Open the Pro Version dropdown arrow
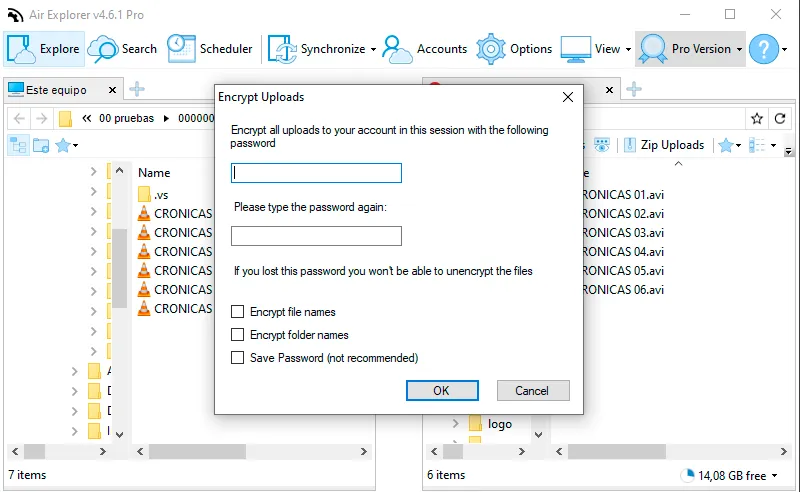 pyautogui.click(x=739, y=50)
